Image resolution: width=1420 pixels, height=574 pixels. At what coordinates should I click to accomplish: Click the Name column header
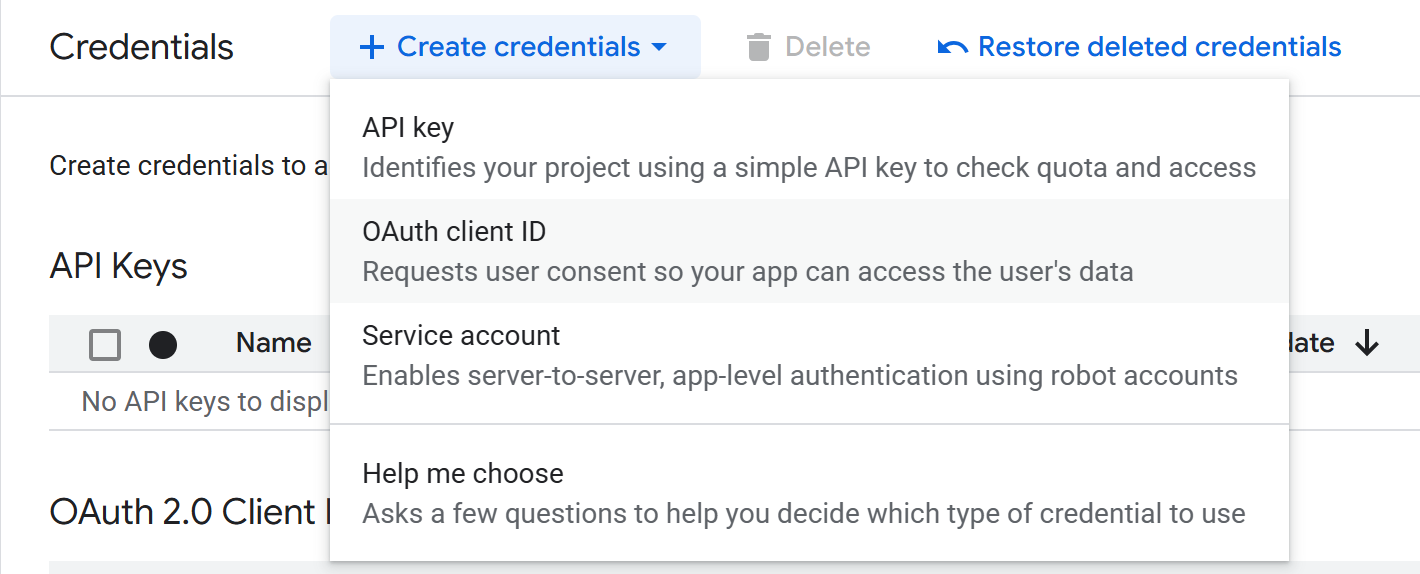[273, 344]
